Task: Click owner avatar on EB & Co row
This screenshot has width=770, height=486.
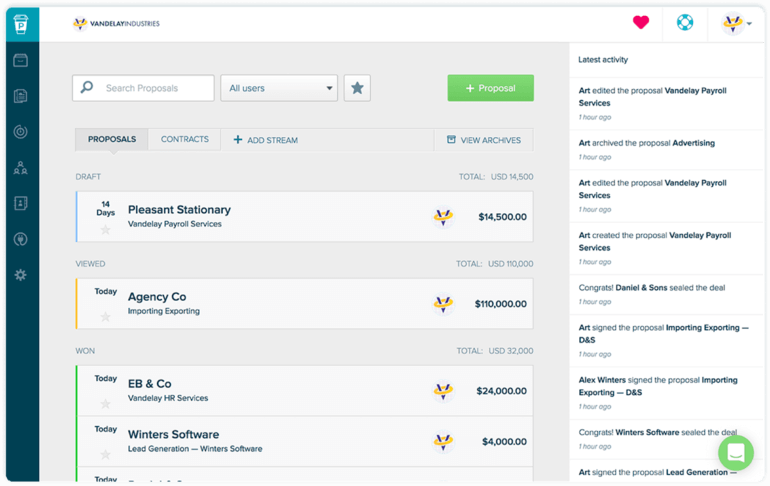Action: point(443,391)
